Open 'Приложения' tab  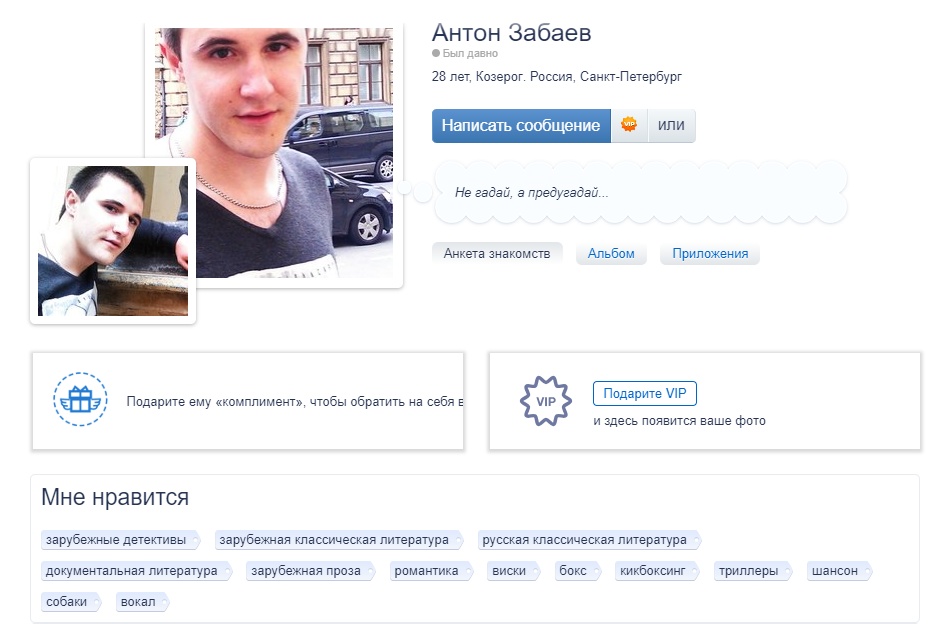click(x=710, y=254)
